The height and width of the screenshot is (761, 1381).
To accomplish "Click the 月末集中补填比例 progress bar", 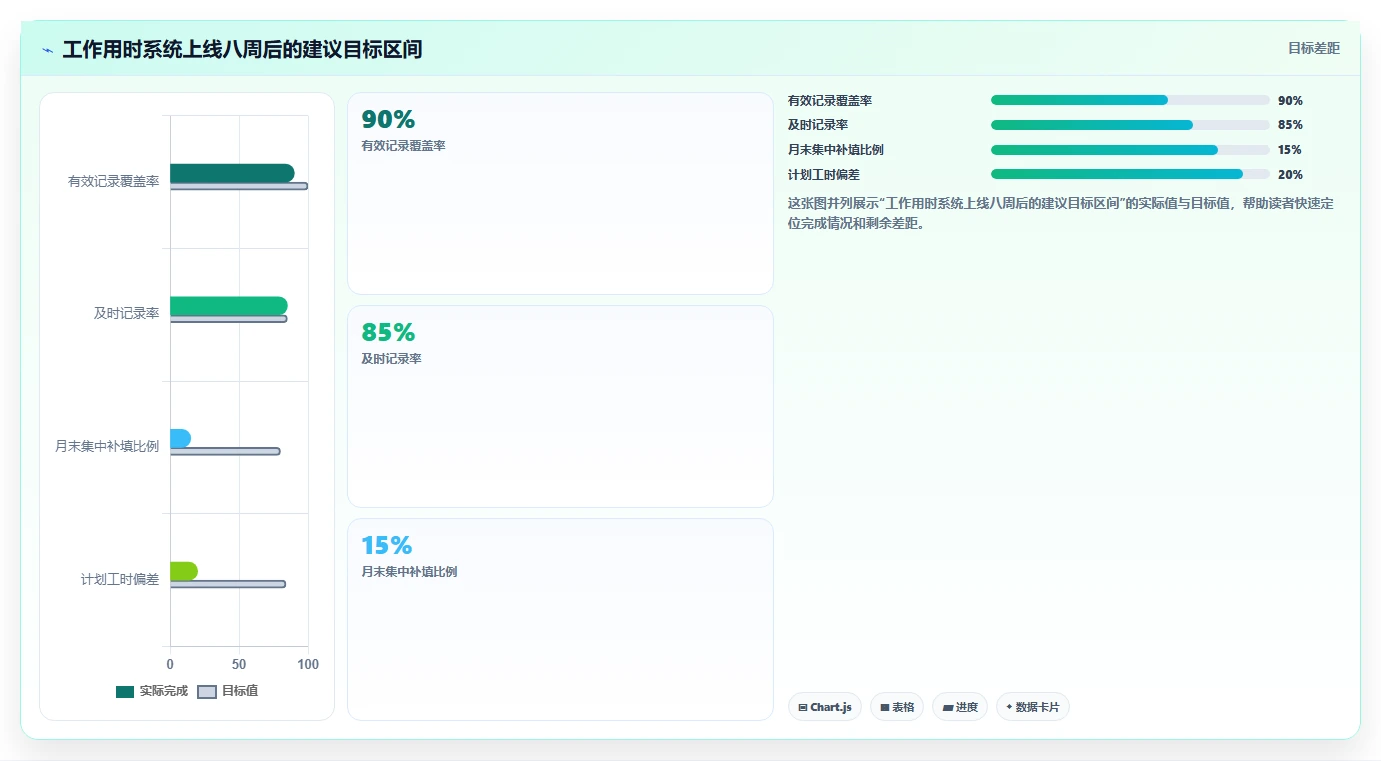I will point(1130,150).
